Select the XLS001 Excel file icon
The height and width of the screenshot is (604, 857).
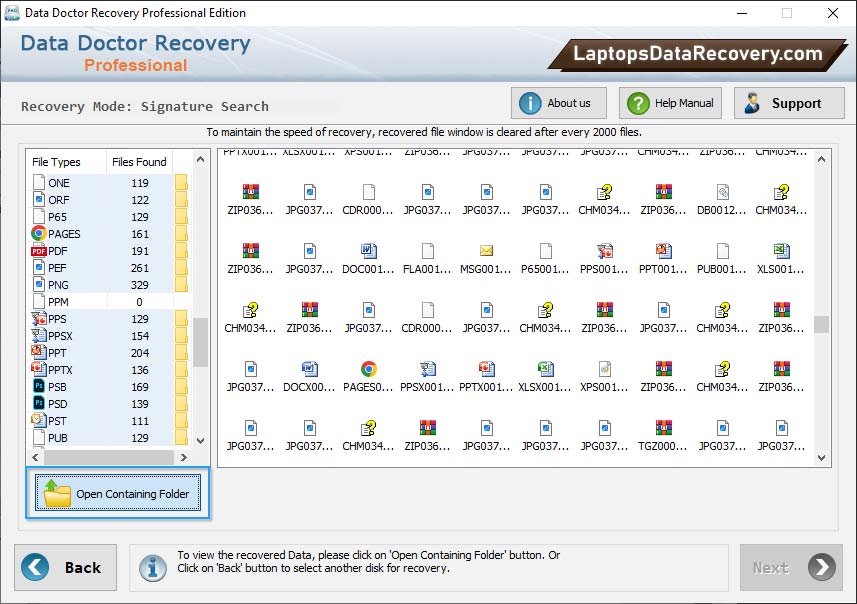782,250
